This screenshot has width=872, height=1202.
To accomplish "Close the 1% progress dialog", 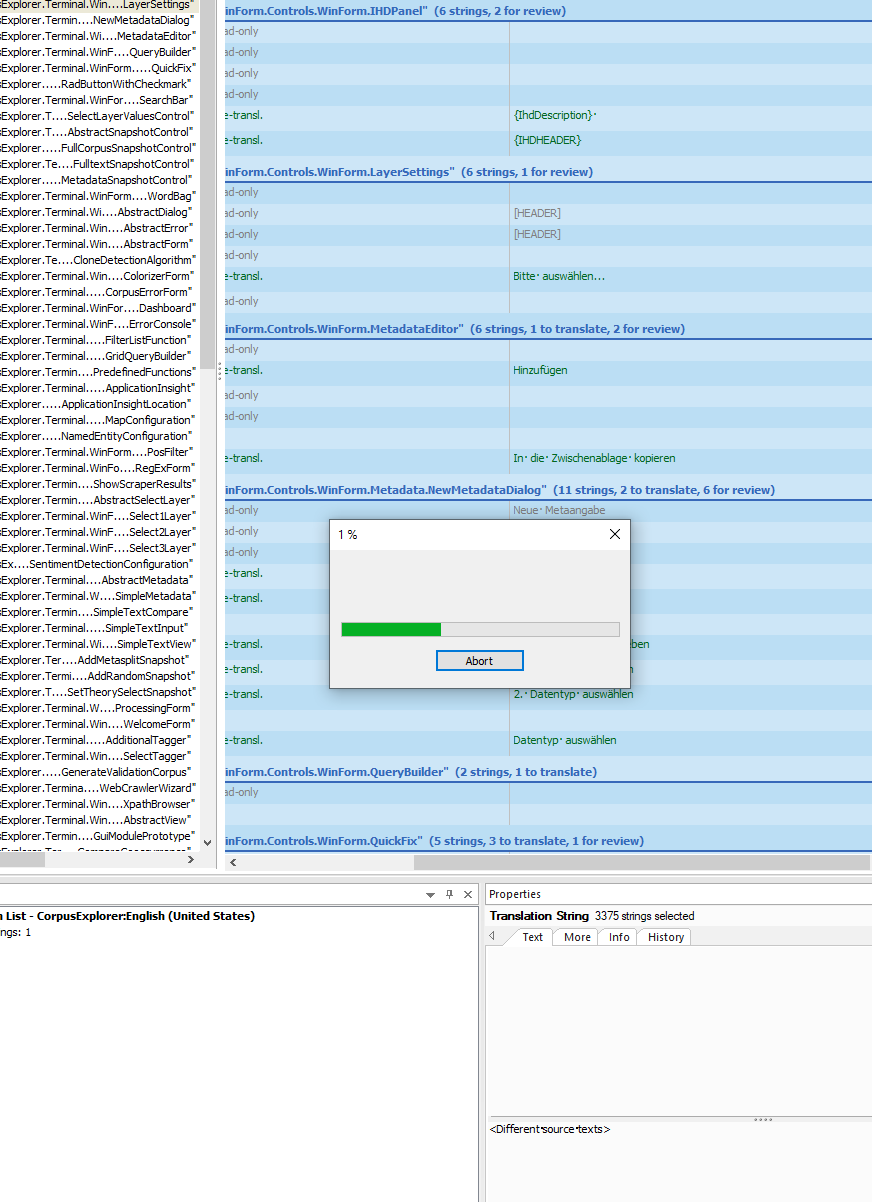I will coord(614,534).
